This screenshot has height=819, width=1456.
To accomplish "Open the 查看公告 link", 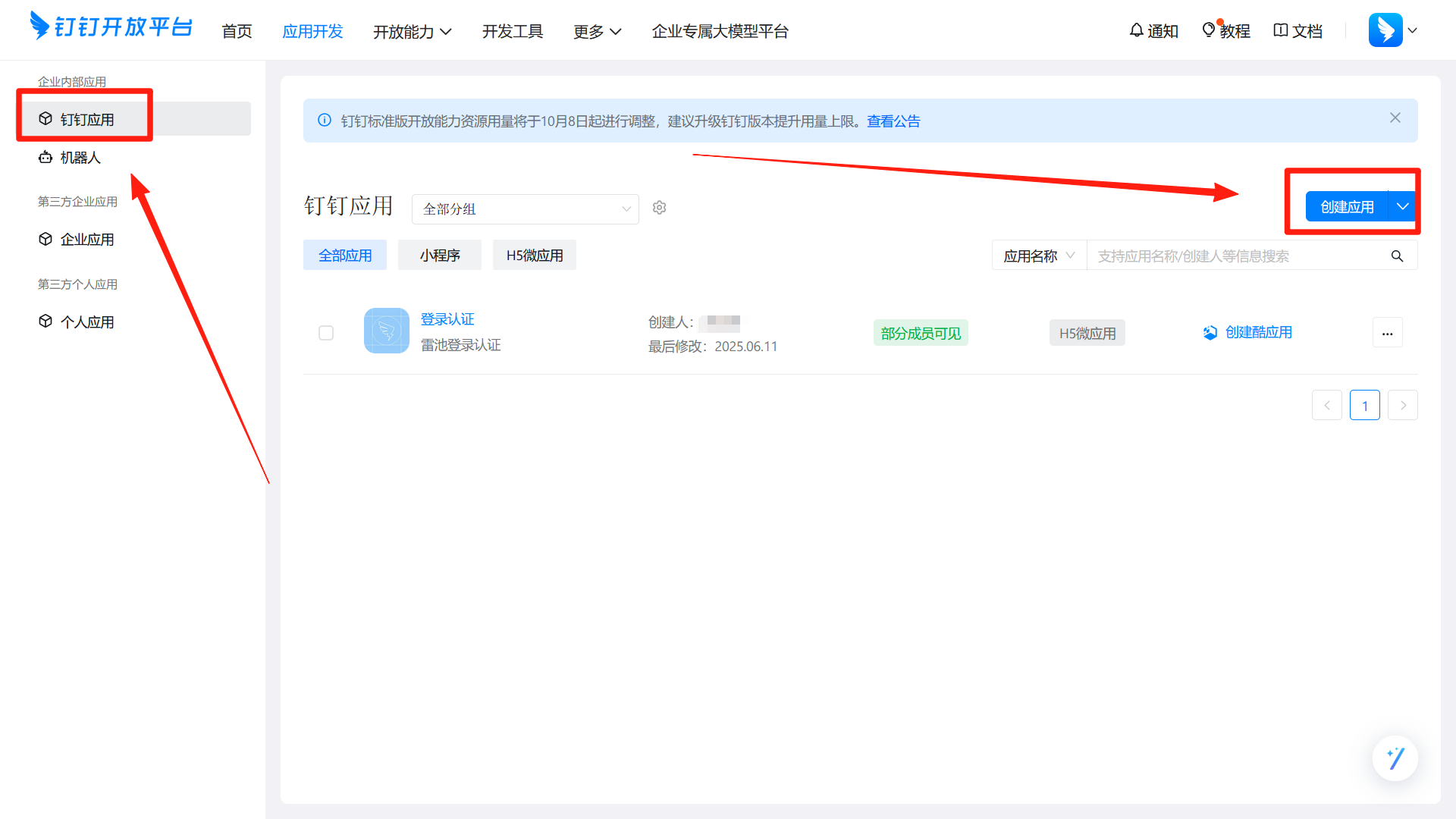I will (x=893, y=121).
